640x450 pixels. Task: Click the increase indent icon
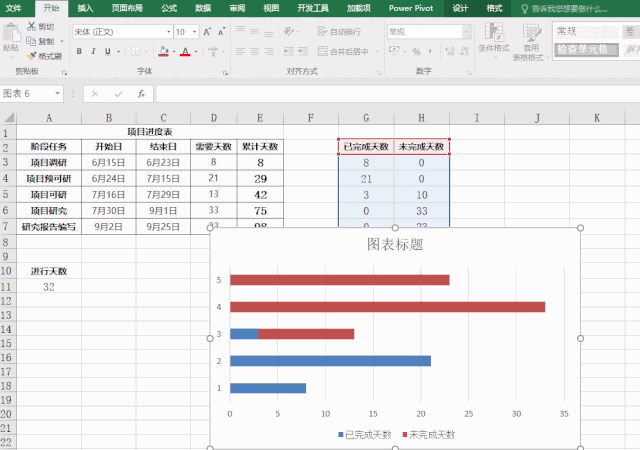[x=303, y=51]
